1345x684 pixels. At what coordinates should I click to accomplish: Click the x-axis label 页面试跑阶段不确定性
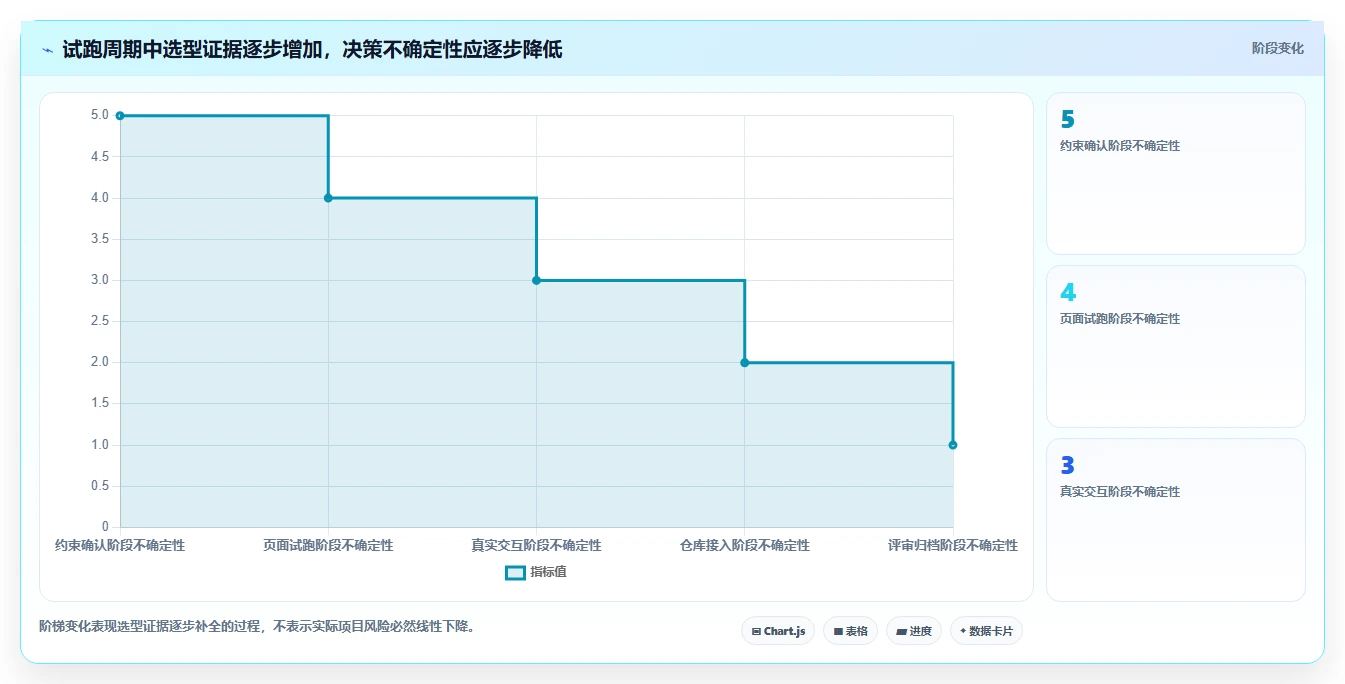tap(328, 546)
